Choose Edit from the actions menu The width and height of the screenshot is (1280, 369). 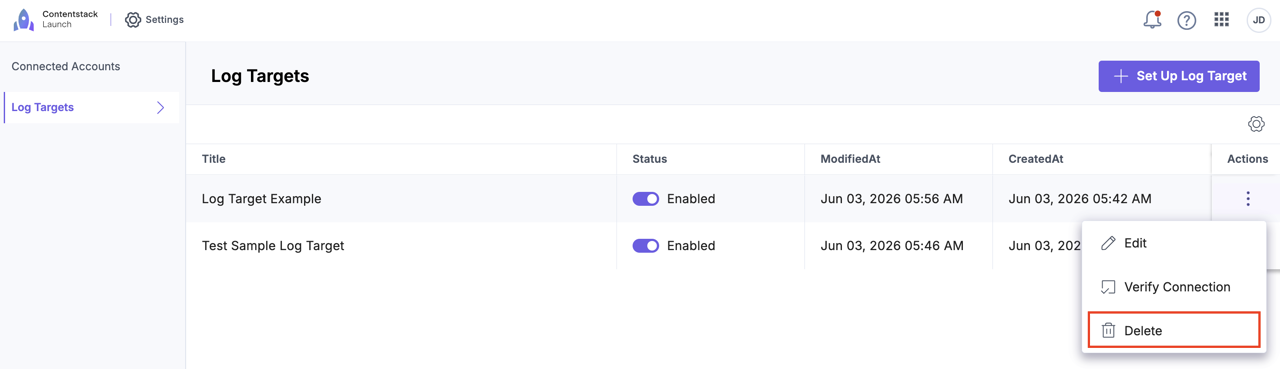1174,243
